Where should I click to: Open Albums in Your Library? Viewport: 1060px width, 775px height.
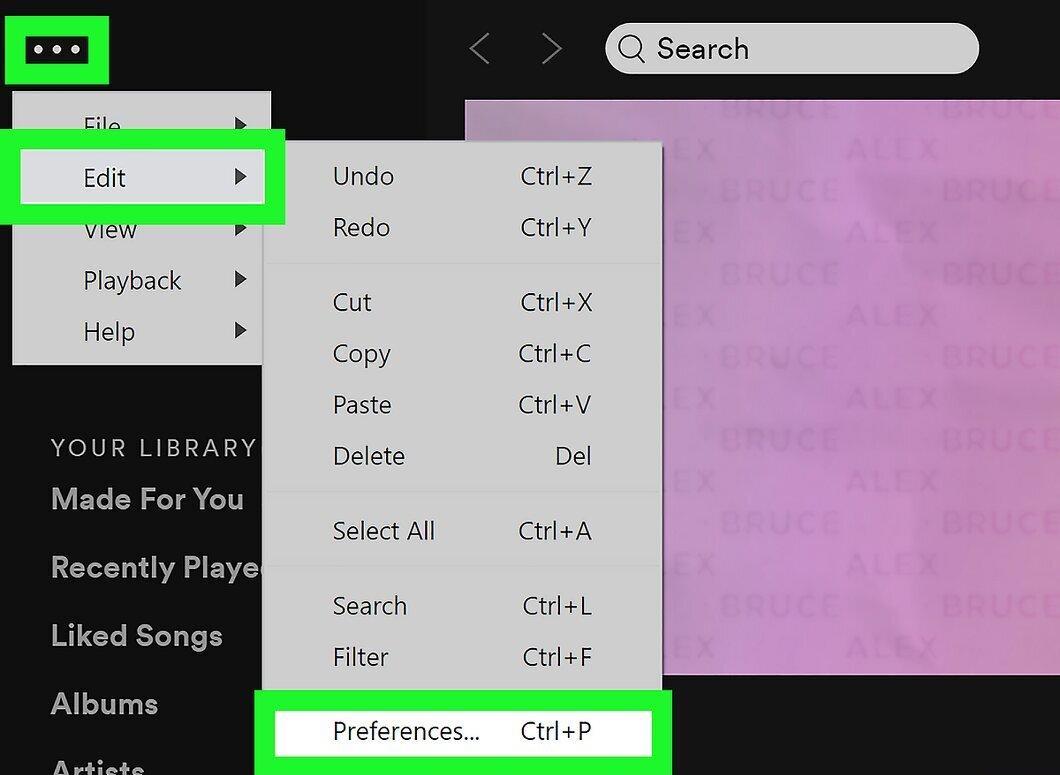pyautogui.click(x=105, y=704)
